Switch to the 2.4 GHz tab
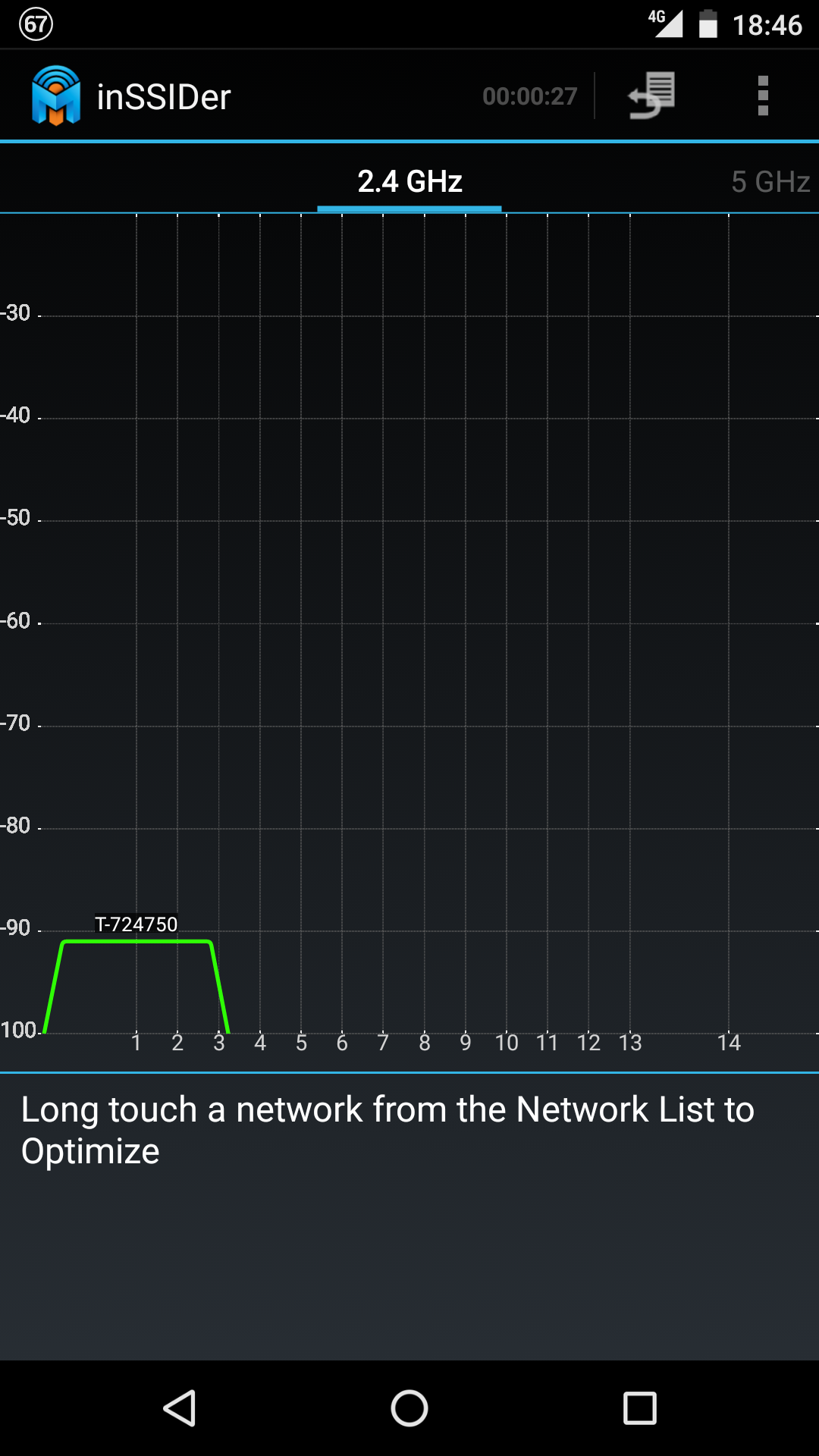Screen dimensions: 819x1456 tap(409, 182)
